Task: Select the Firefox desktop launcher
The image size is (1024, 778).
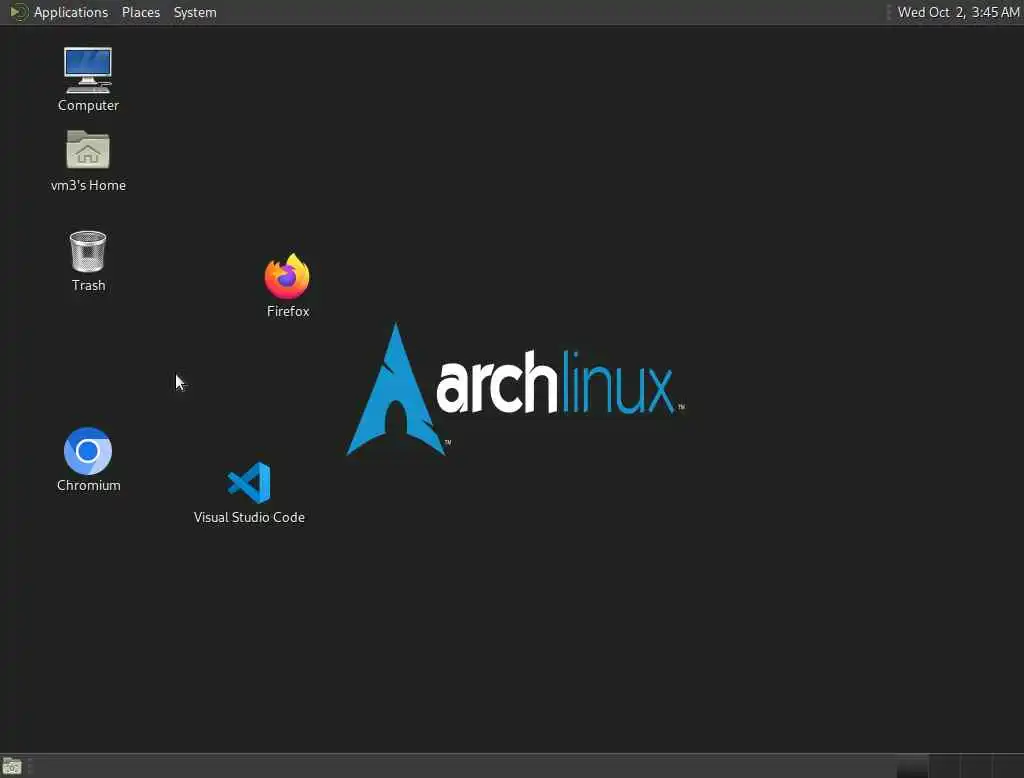Action: 287,276
